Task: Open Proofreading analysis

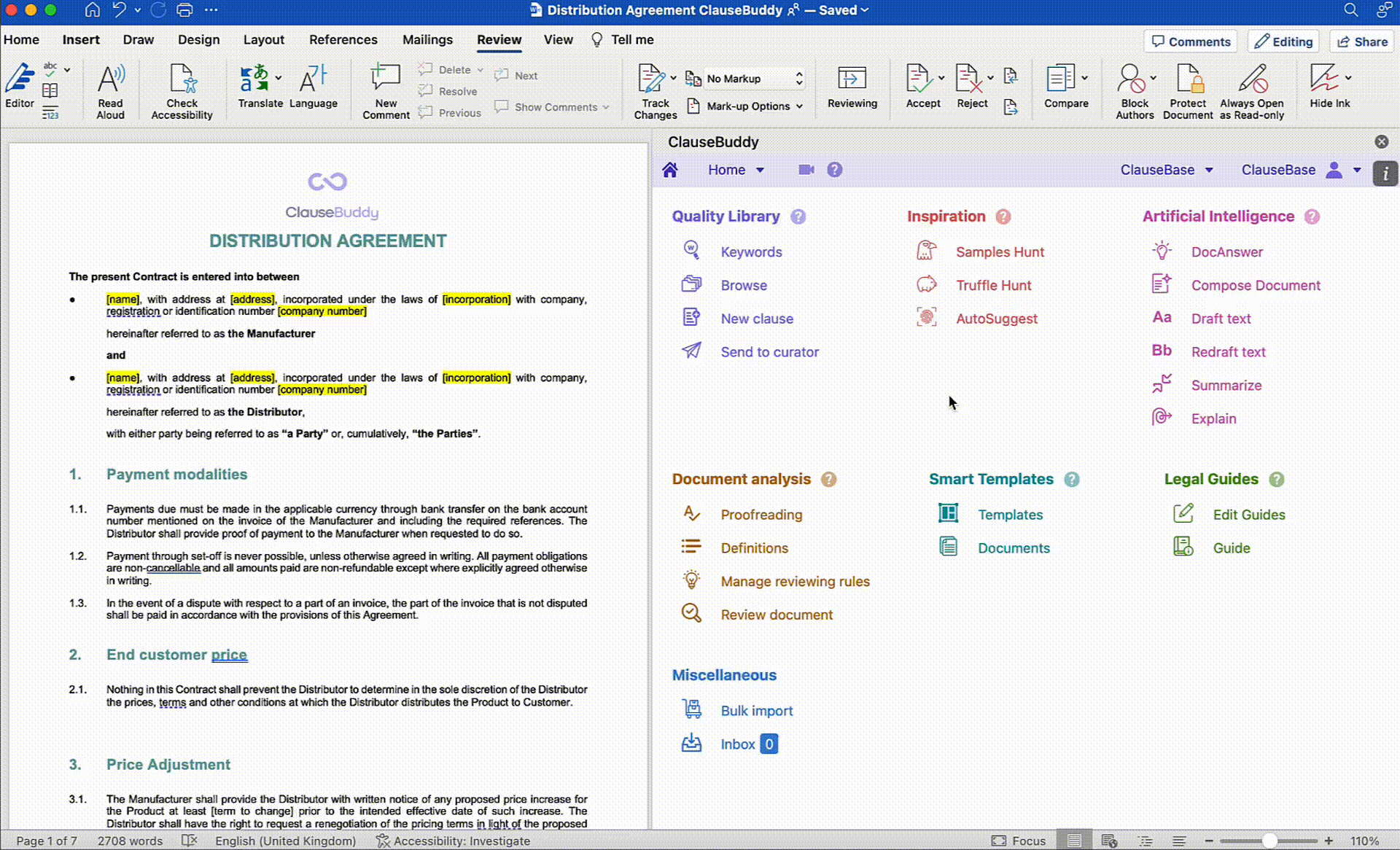Action: (x=761, y=515)
